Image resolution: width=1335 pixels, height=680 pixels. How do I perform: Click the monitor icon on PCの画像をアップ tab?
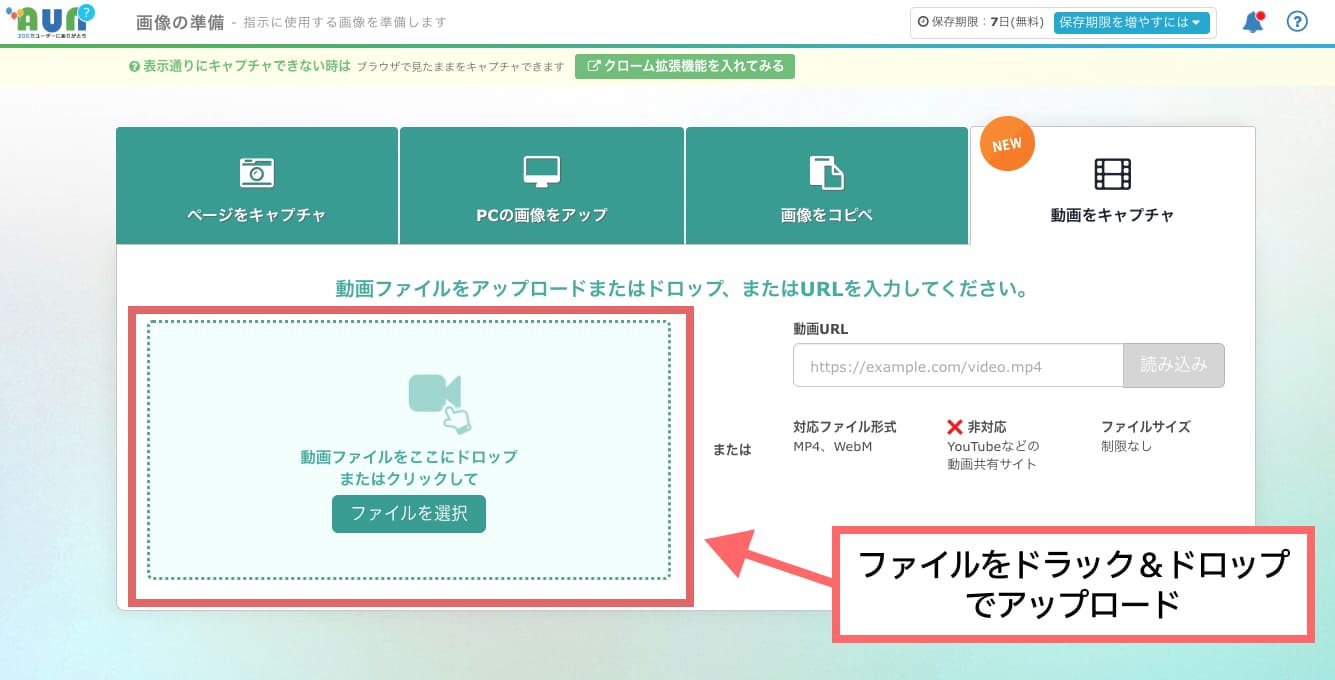pos(541,170)
